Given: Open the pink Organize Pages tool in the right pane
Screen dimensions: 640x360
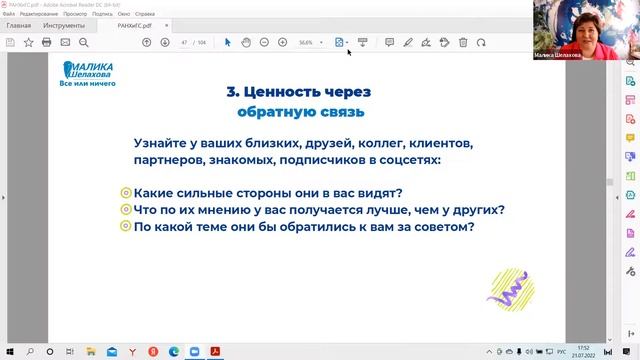Looking at the screenshot, I should pos(630,100).
